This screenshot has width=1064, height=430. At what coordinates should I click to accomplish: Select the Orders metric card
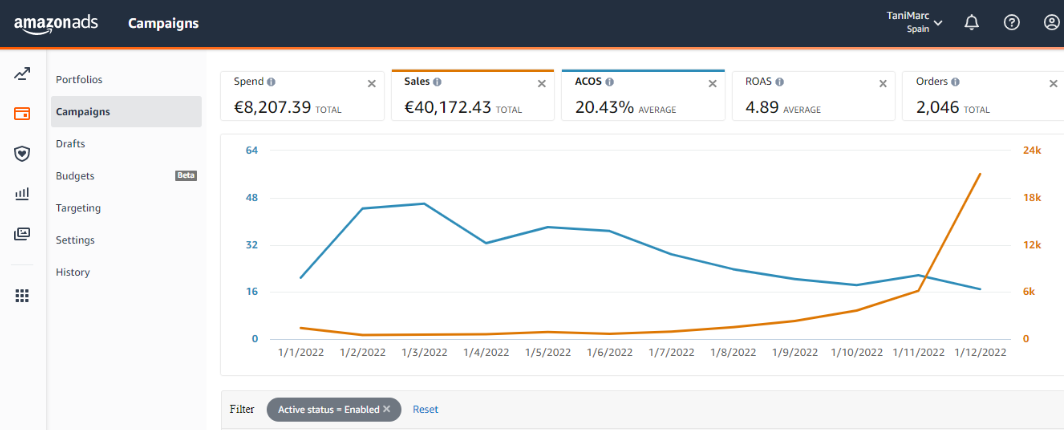(983, 96)
